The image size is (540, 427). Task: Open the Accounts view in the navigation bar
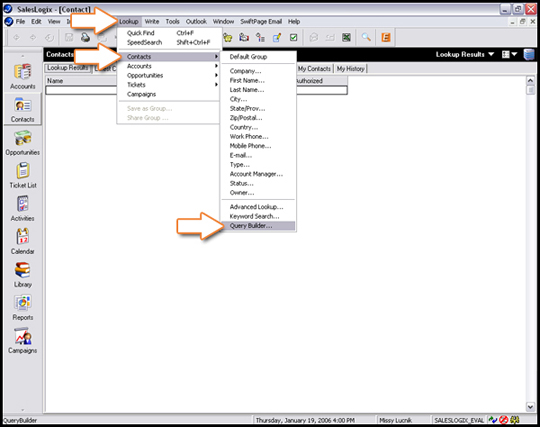click(x=23, y=76)
